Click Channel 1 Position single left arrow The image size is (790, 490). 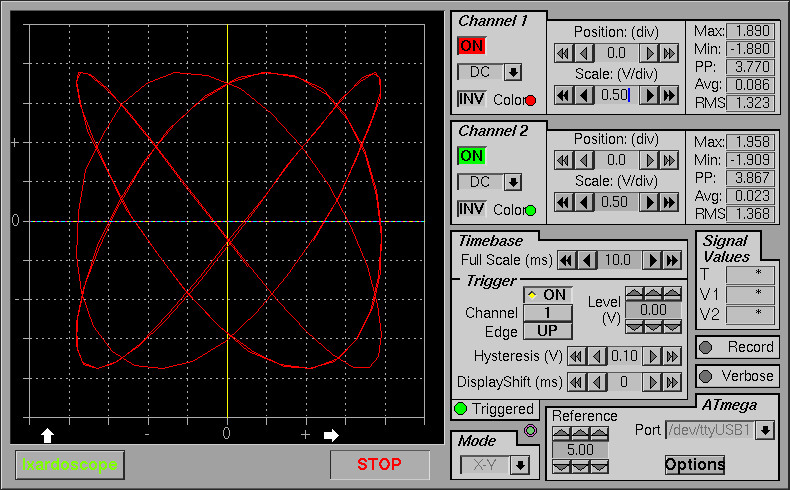(583, 53)
